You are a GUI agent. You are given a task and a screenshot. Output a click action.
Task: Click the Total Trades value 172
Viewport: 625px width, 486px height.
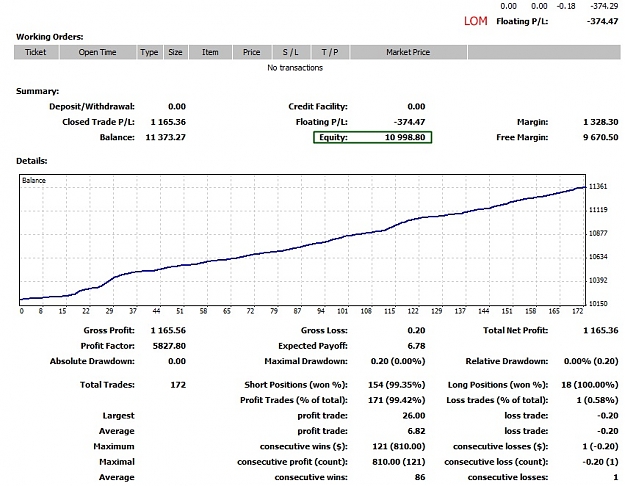pyautogui.click(x=178, y=385)
